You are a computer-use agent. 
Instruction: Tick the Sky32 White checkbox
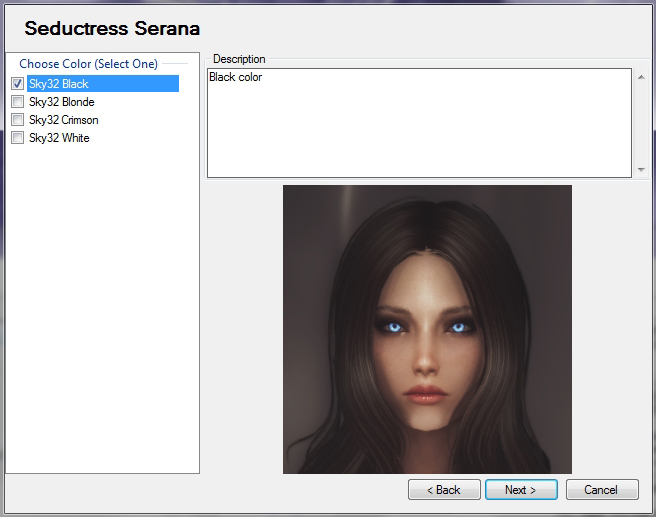[17, 138]
